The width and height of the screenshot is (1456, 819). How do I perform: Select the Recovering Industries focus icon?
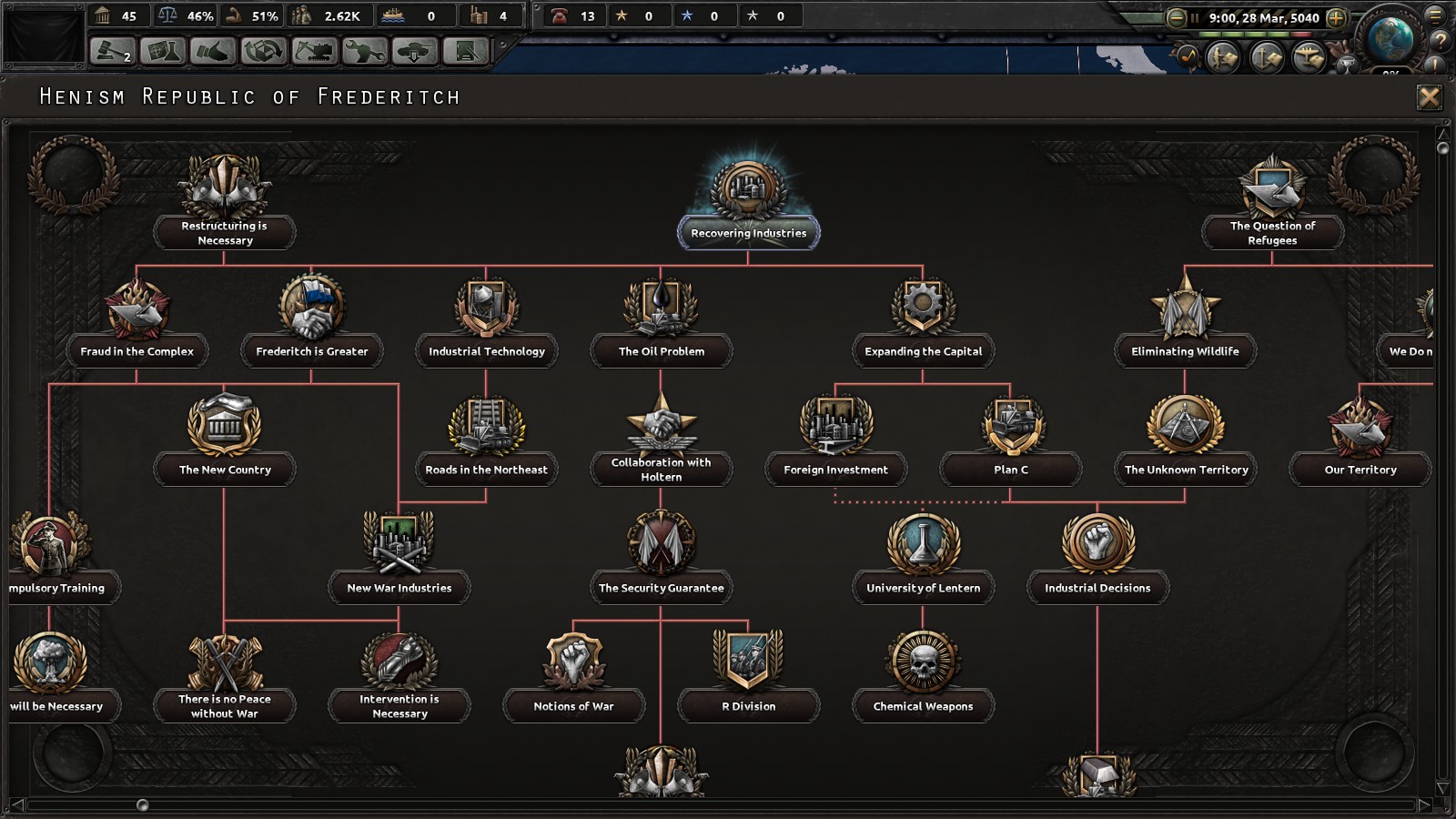point(748,189)
